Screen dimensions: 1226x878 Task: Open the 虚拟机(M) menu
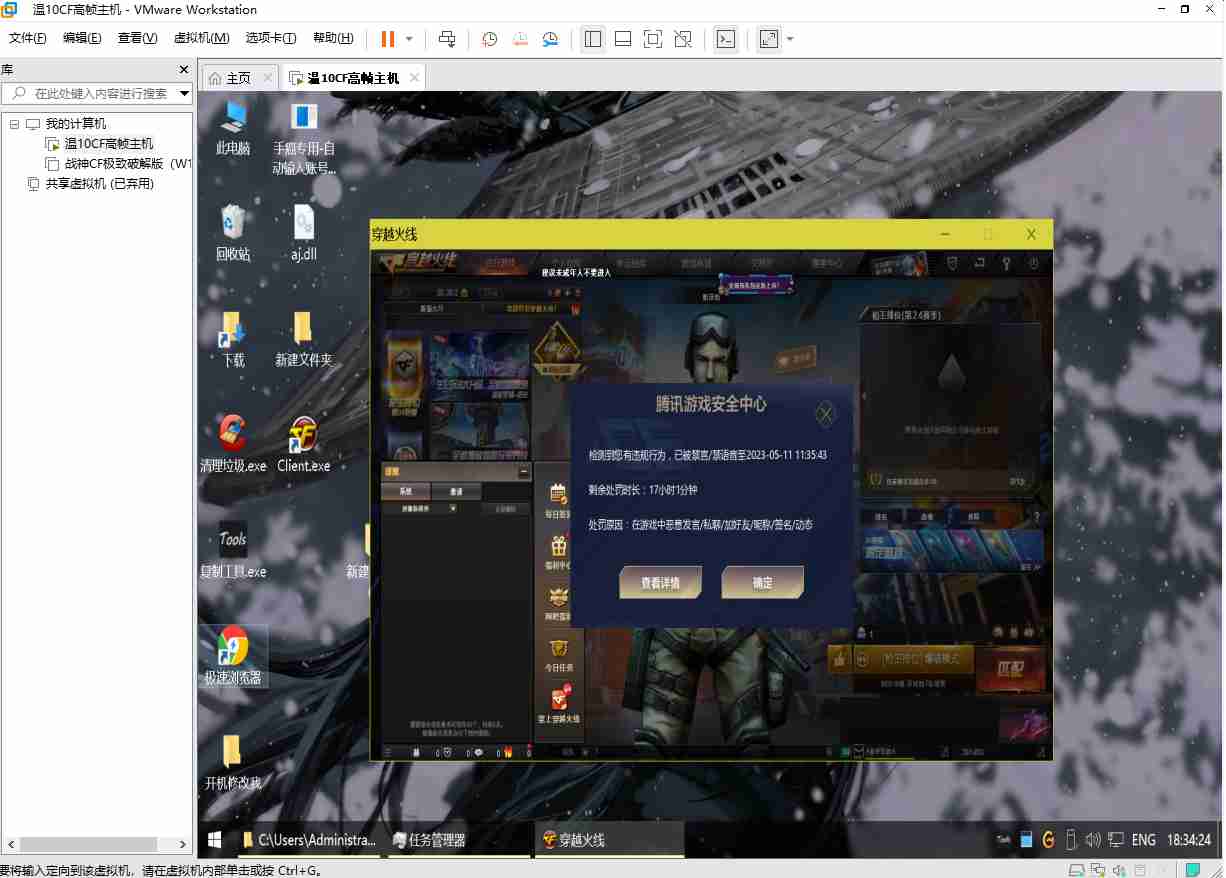click(x=202, y=38)
